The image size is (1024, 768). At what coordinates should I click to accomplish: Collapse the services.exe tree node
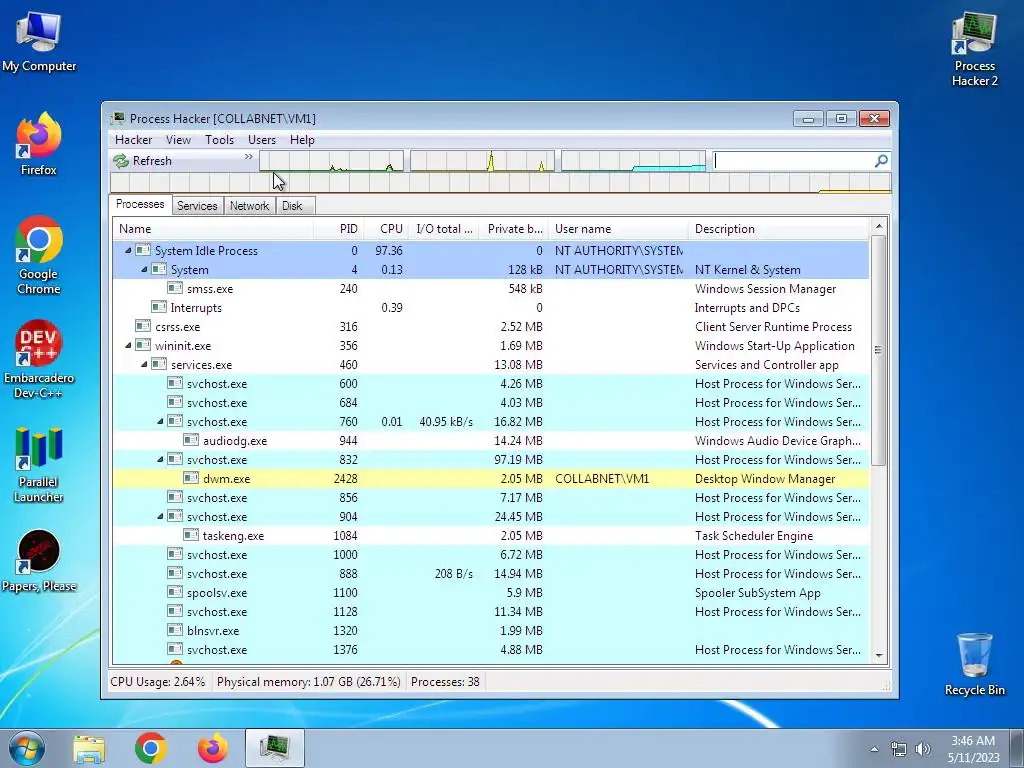coord(144,364)
